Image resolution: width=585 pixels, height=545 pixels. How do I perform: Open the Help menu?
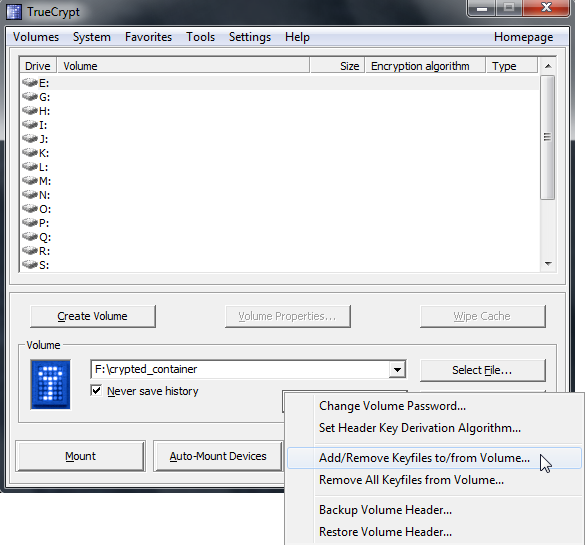tap(297, 37)
